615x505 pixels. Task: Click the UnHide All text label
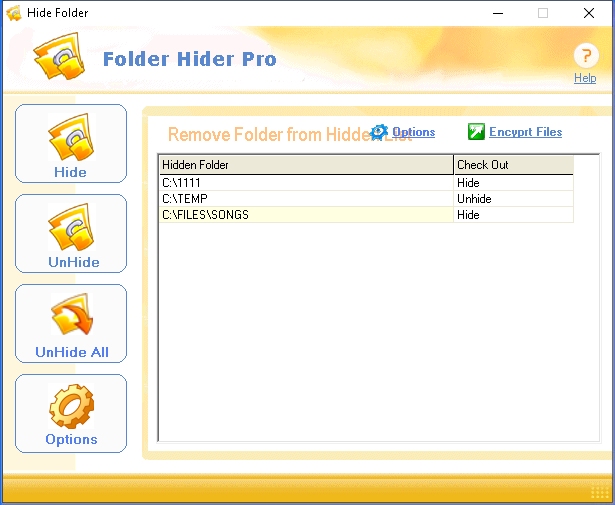coord(72,352)
